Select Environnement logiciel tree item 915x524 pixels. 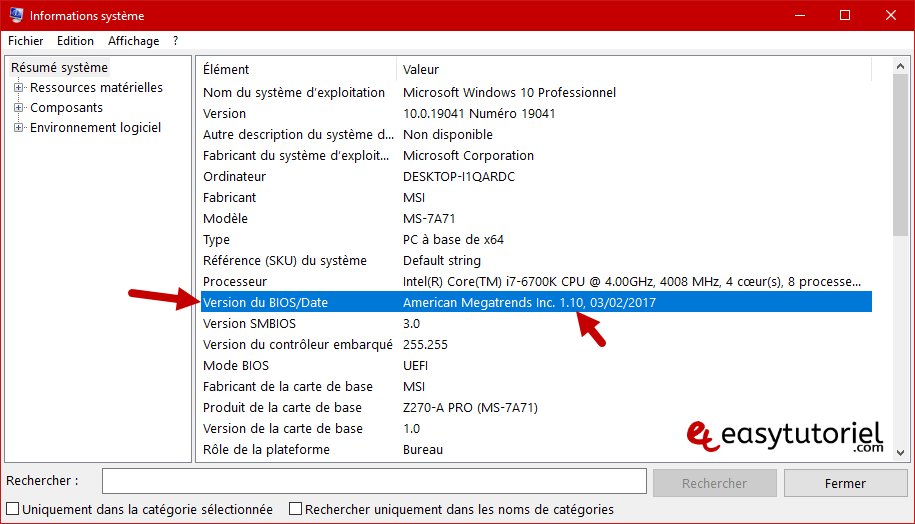95,127
